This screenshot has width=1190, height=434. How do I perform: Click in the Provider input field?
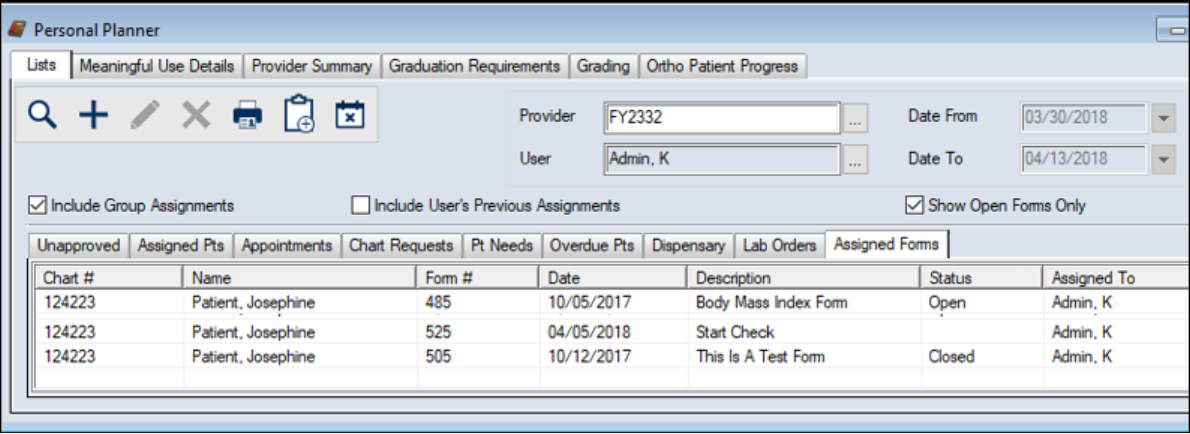tap(720, 118)
